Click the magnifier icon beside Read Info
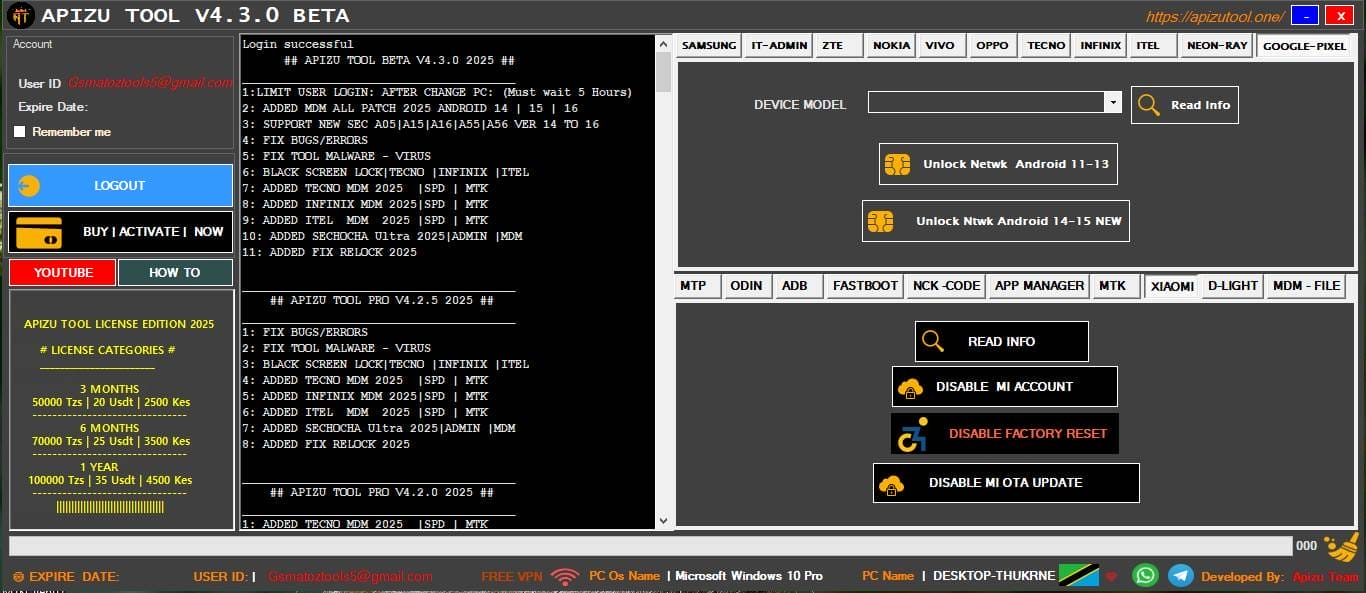The image size is (1366, 593). point(1149,105)
